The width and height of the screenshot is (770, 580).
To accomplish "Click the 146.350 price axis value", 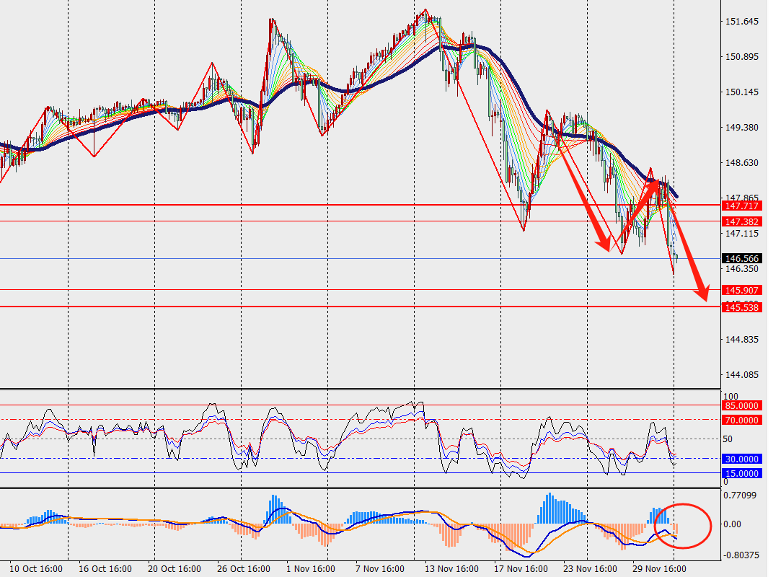I will (x=742, y=269).
